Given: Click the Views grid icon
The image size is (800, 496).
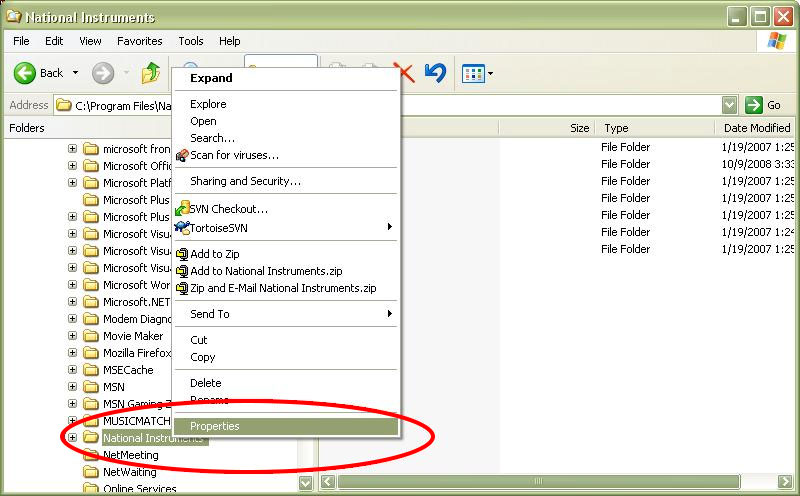Looking at the screenshot, I should tap(473, 74).
